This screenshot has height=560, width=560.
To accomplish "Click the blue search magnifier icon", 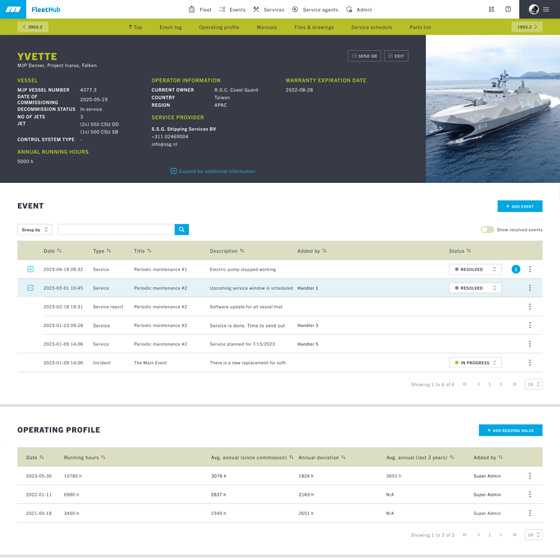I will (x=181, y=229).
